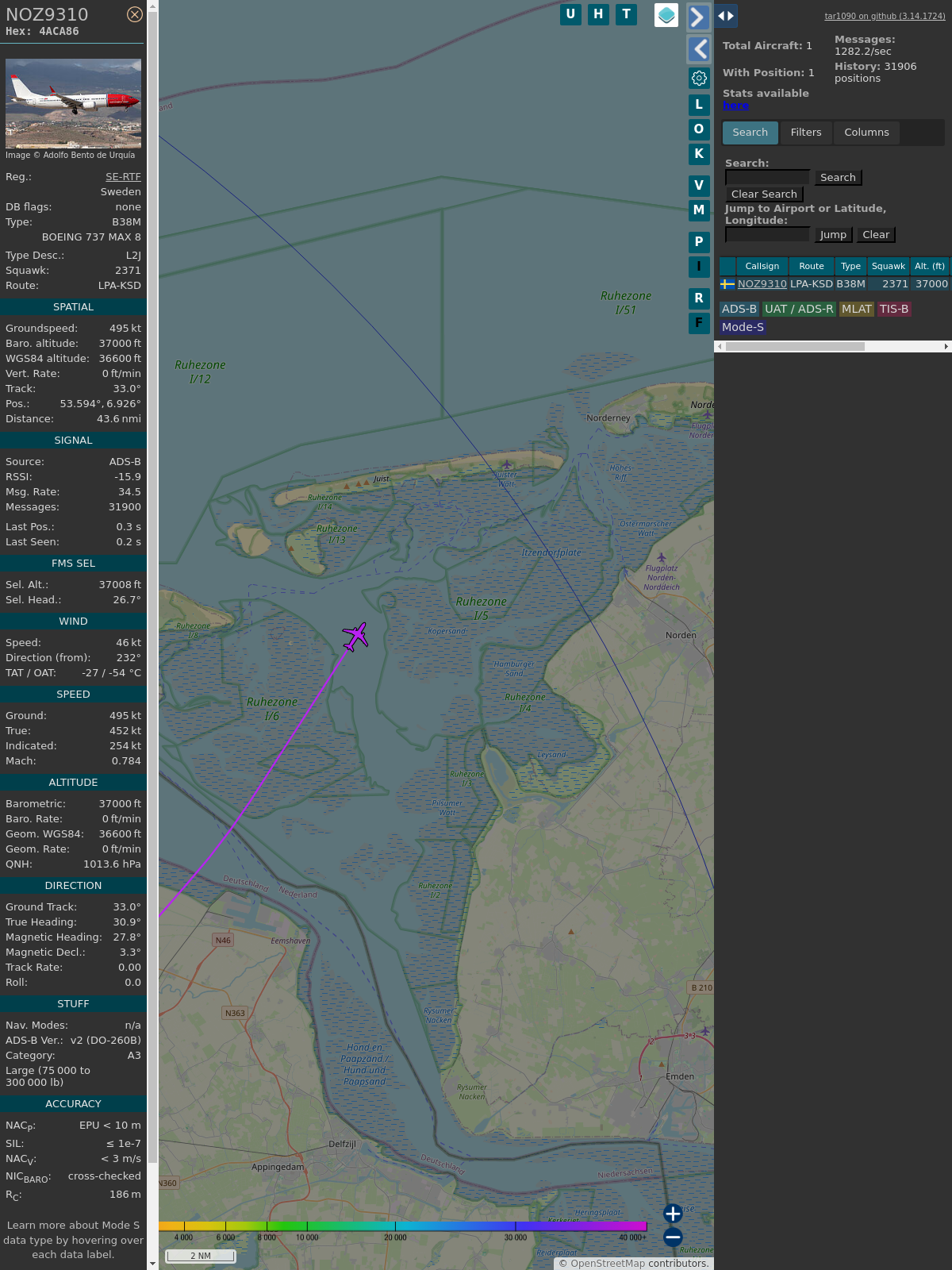The height and width of the screenshot is (1270, 952).
Task: Toggle the L labels button
Action: click(699, 105)
